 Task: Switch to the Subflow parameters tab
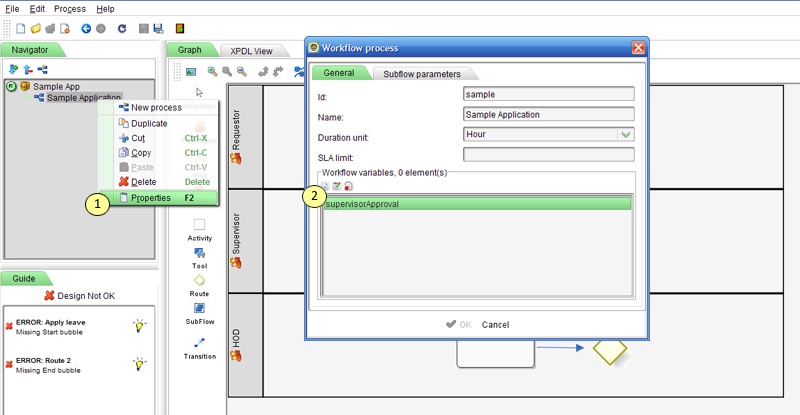point(422,73)
